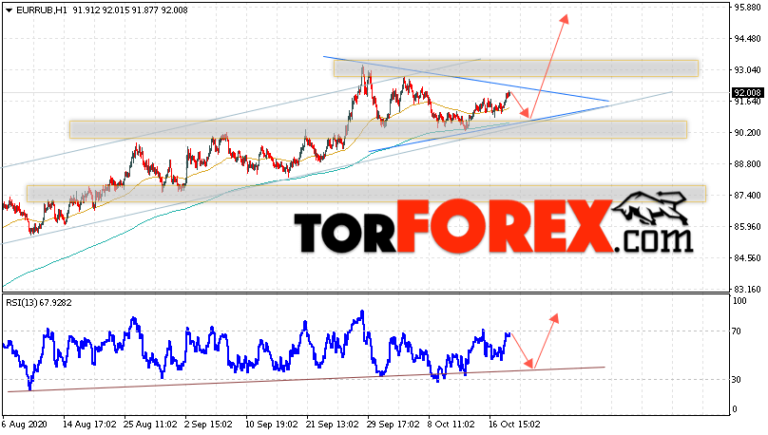Select the RSI(13) 67.9282 indicator label
Viewport: 768px width, 435px height.
39,303
